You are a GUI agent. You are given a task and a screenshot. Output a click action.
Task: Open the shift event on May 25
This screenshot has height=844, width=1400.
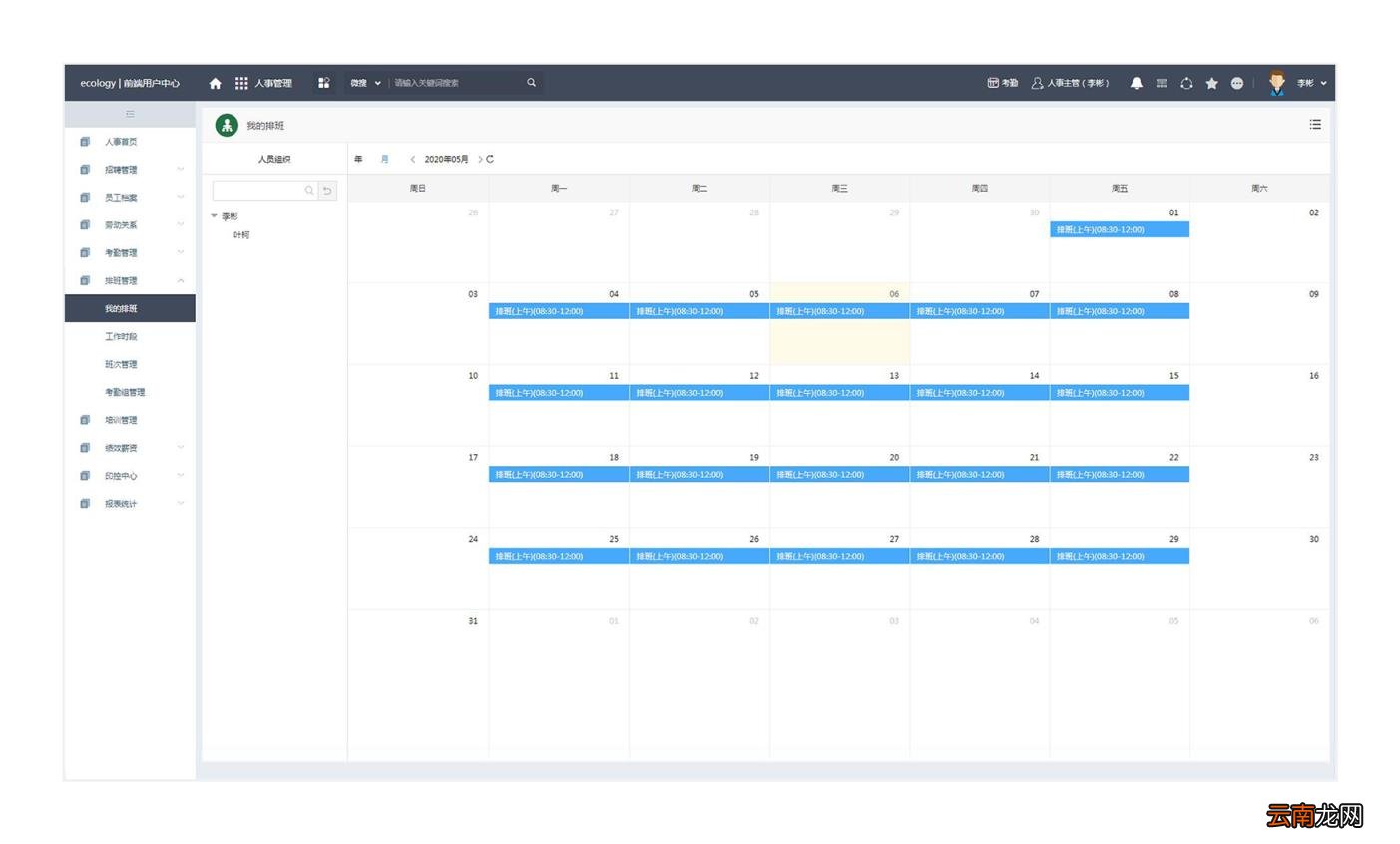[x=559, y=556]
